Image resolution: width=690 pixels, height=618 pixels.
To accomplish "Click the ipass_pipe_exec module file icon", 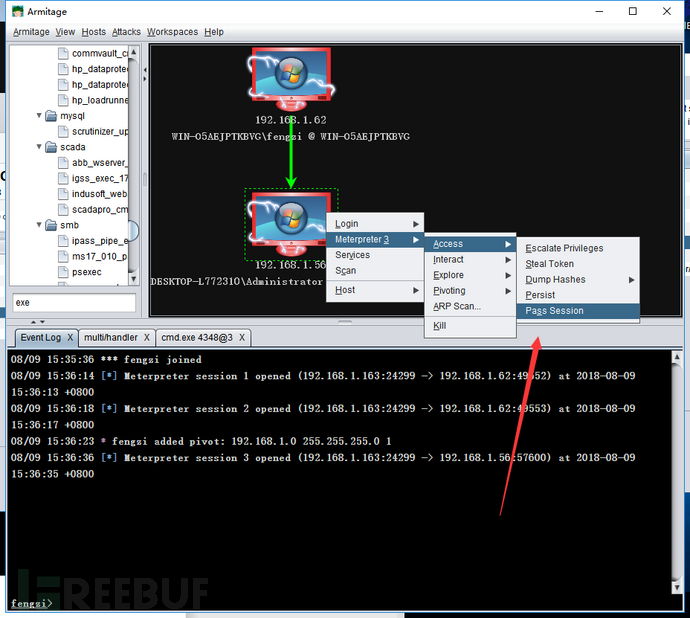I will (63, 241).
